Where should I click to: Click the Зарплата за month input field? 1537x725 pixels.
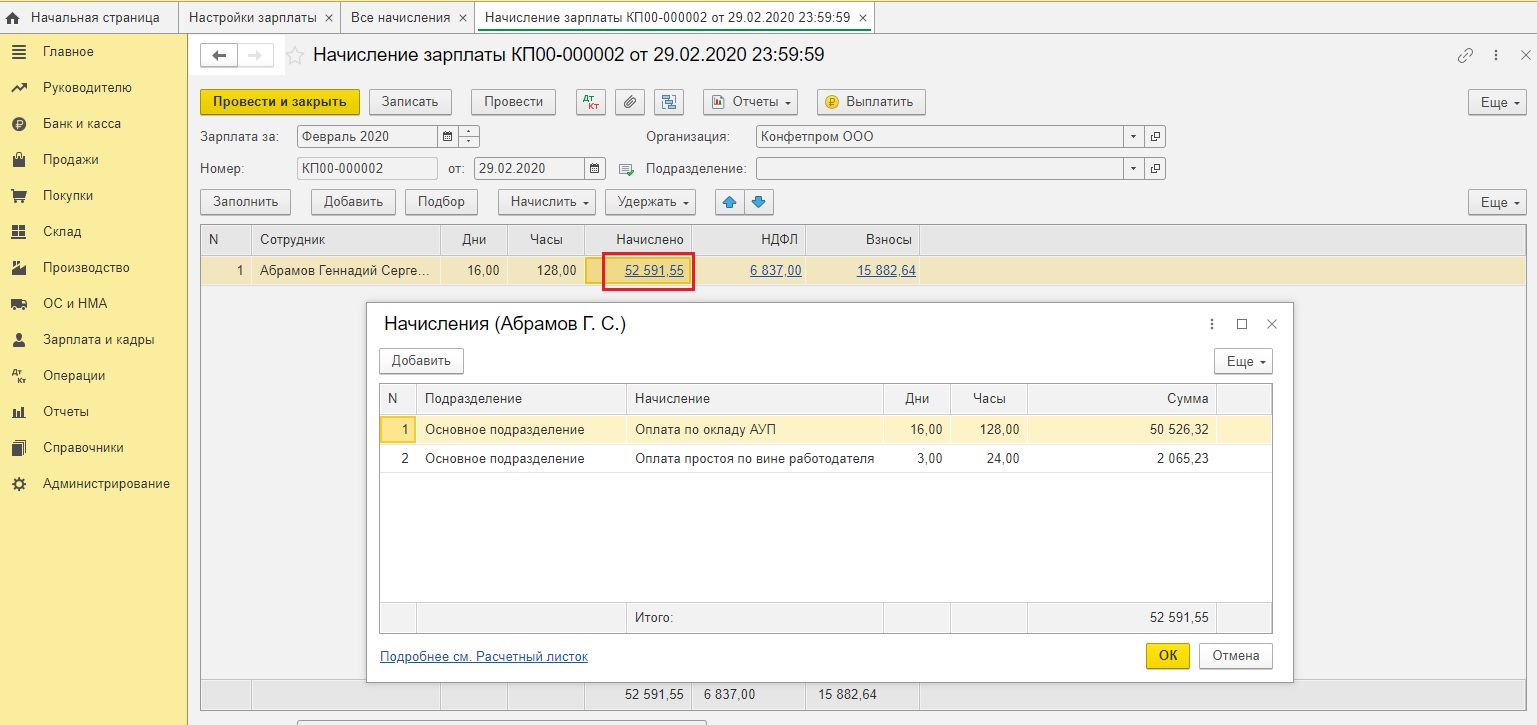tap(366, 136)
